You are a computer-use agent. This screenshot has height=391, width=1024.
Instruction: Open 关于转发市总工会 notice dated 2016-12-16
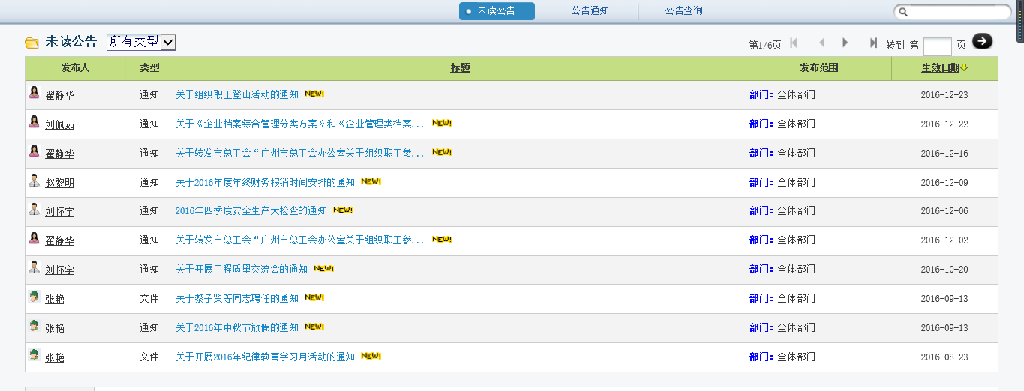[301, 153]
